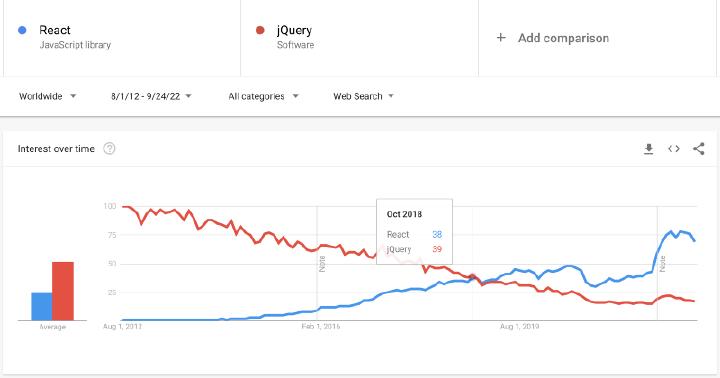Open the Worldwide region dropdown
Viewport: 720px width, 378px height.
(47, 96)
